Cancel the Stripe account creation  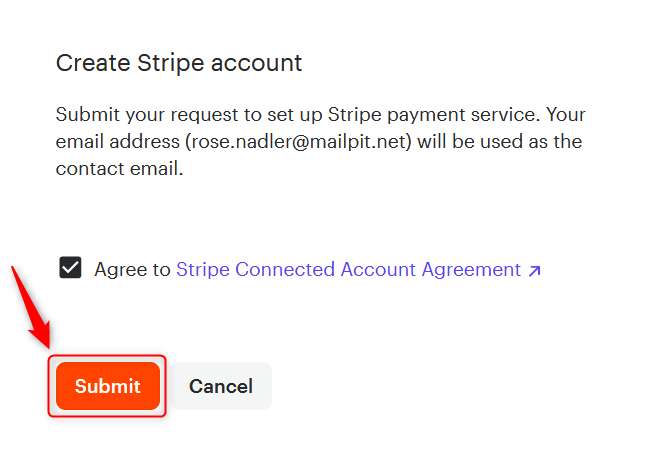pyautogui.click(x=220, y=386)
